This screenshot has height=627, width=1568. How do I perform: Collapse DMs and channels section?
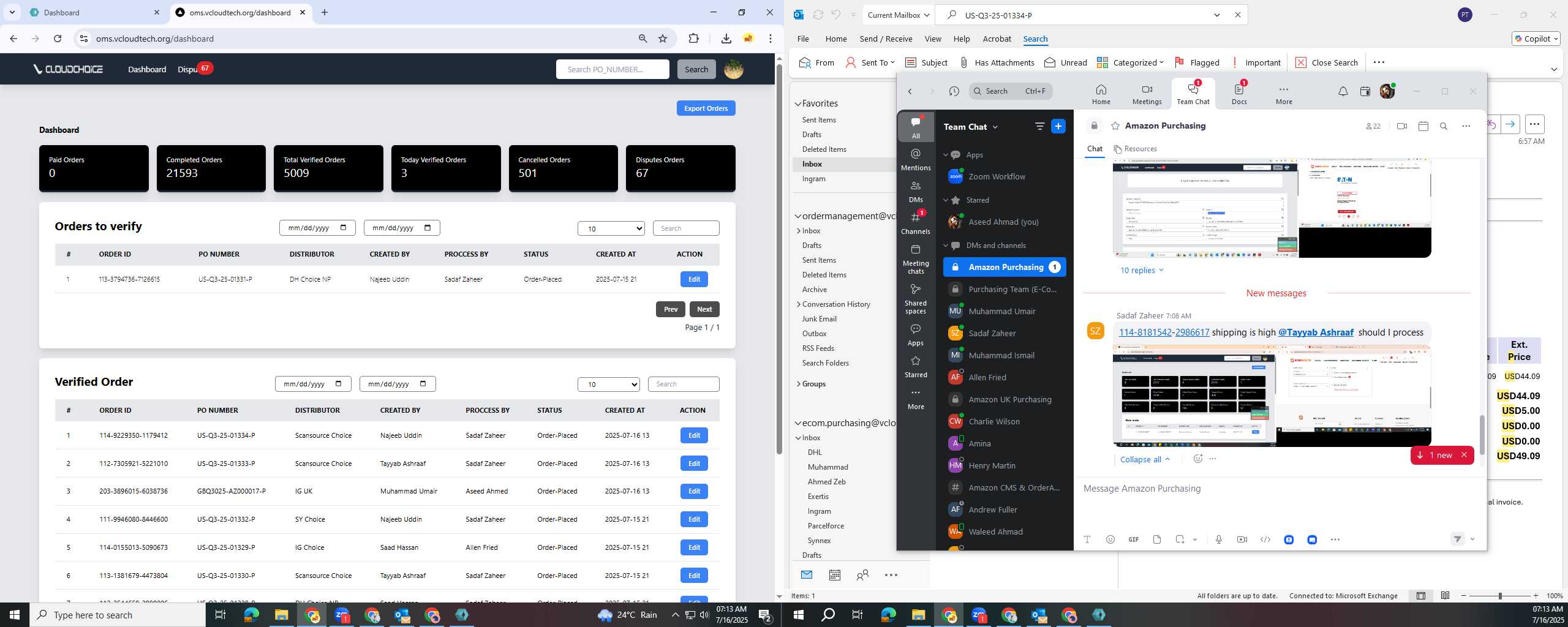946,246
